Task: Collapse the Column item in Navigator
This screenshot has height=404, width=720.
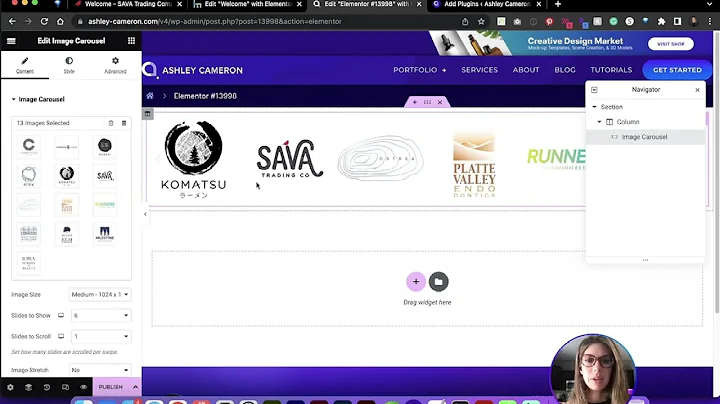Action: pyautogui.click(x=599, y=122)
